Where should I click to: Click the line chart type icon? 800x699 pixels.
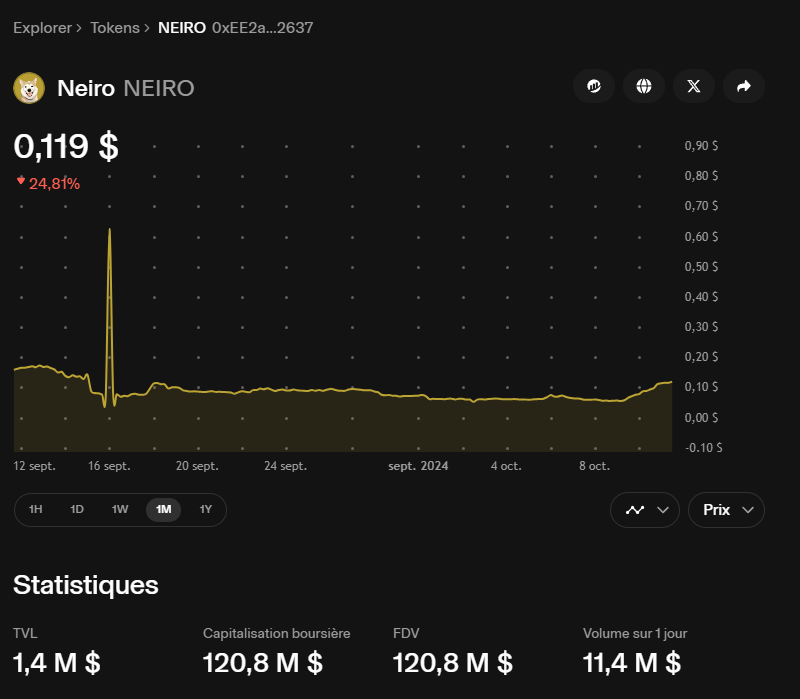tap(635, 510)
